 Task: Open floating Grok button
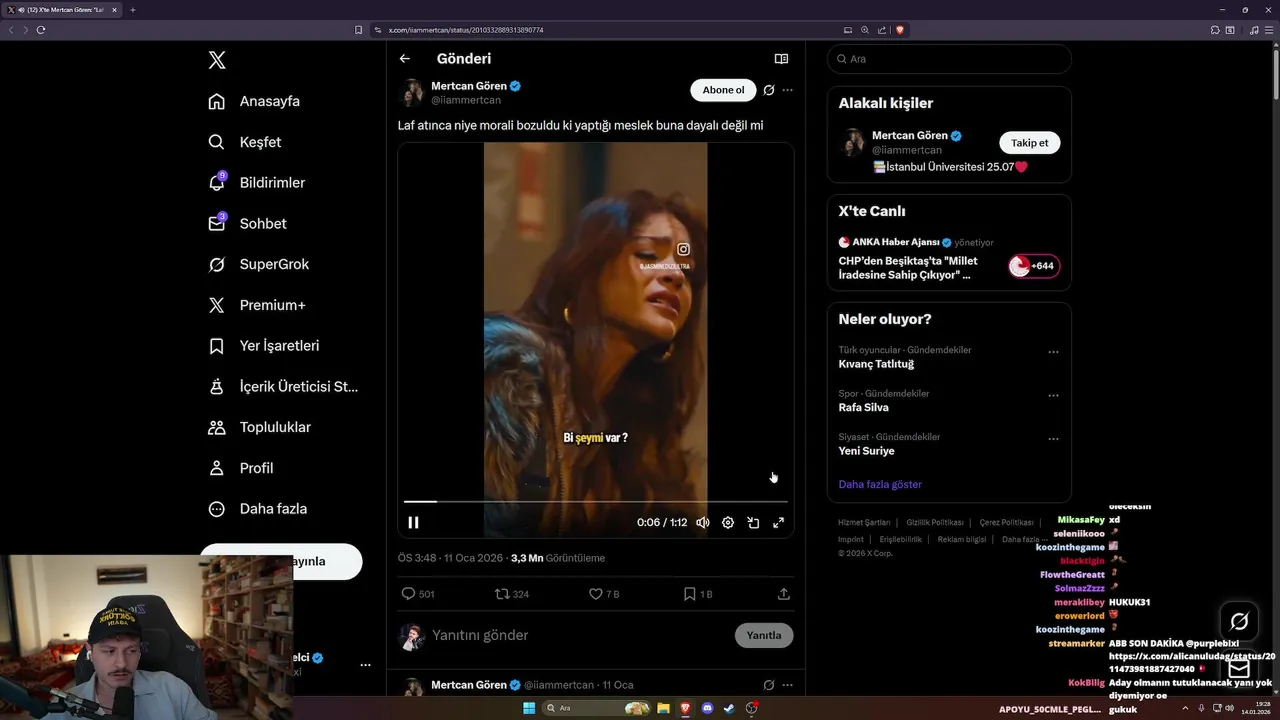coord(1239,622)
